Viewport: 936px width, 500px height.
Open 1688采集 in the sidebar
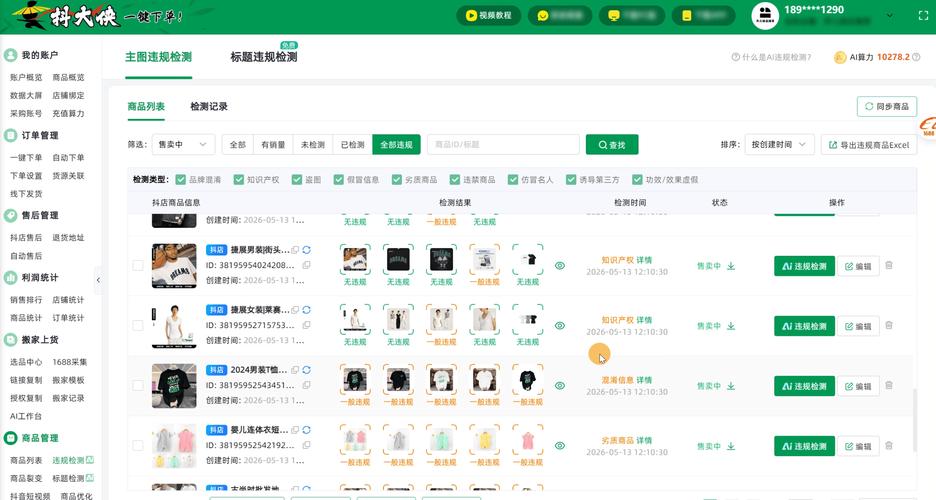point(69,362)
